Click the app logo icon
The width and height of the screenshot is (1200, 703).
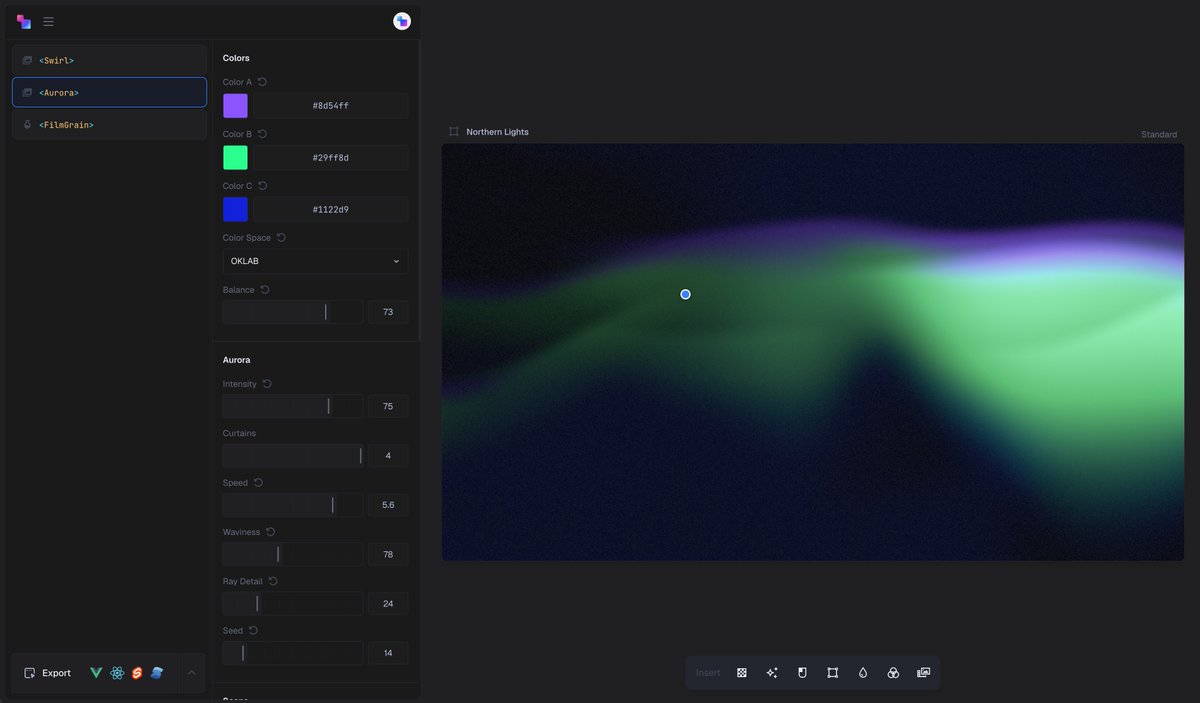(22, 21)
